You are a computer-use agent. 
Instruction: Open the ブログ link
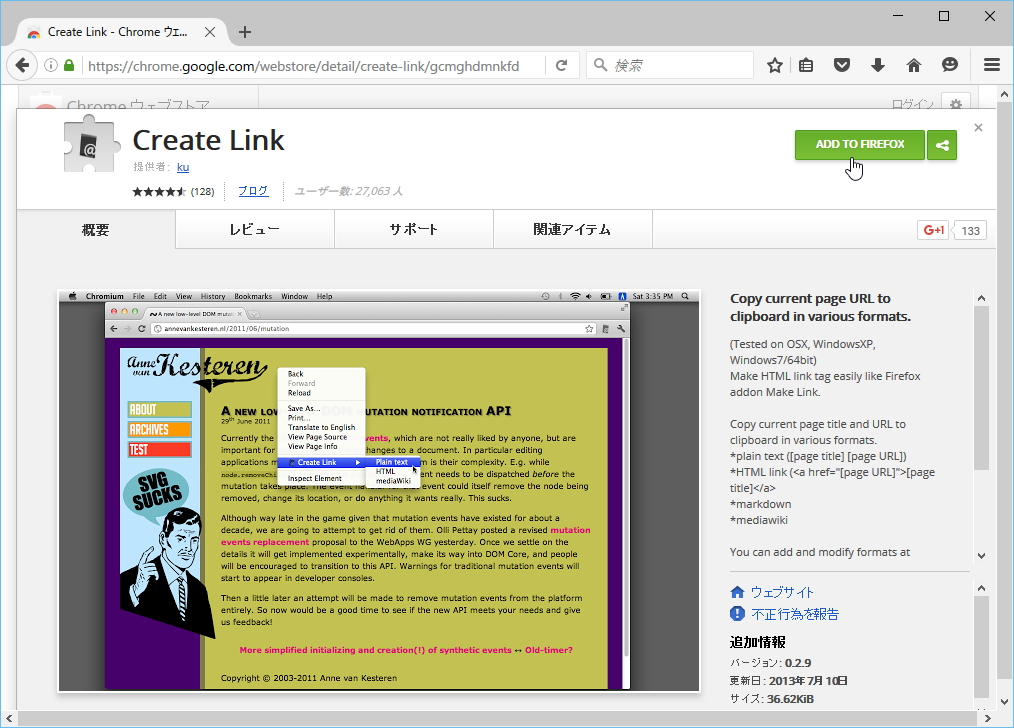253,190
